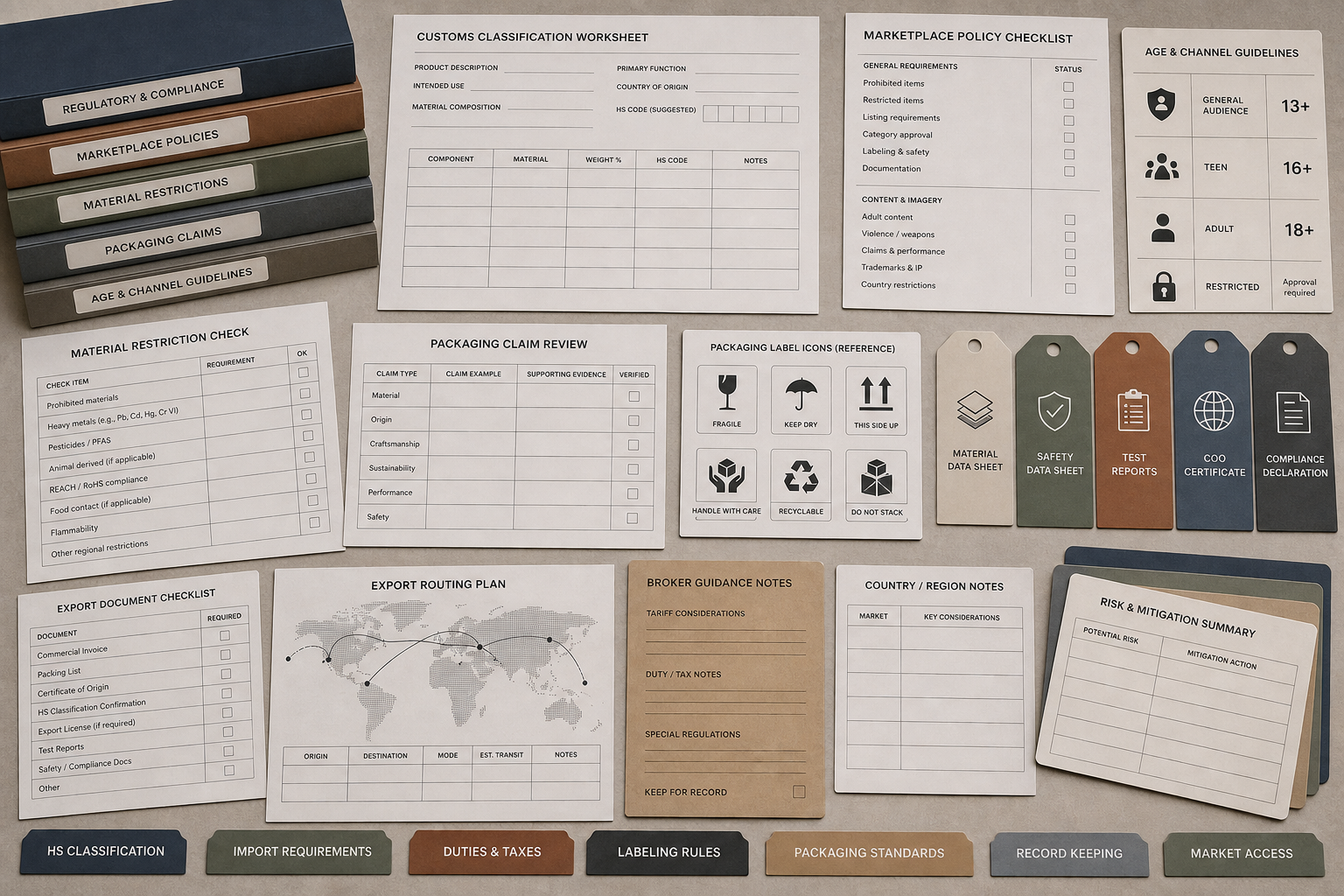Select the COO Certificate globe icon

[1214, 411]
